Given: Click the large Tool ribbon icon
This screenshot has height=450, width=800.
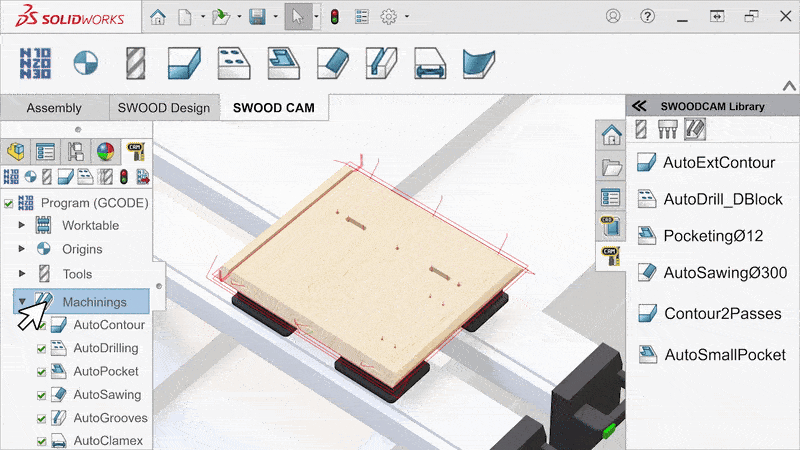Looking at the screenshot, I should click(136, 63).
